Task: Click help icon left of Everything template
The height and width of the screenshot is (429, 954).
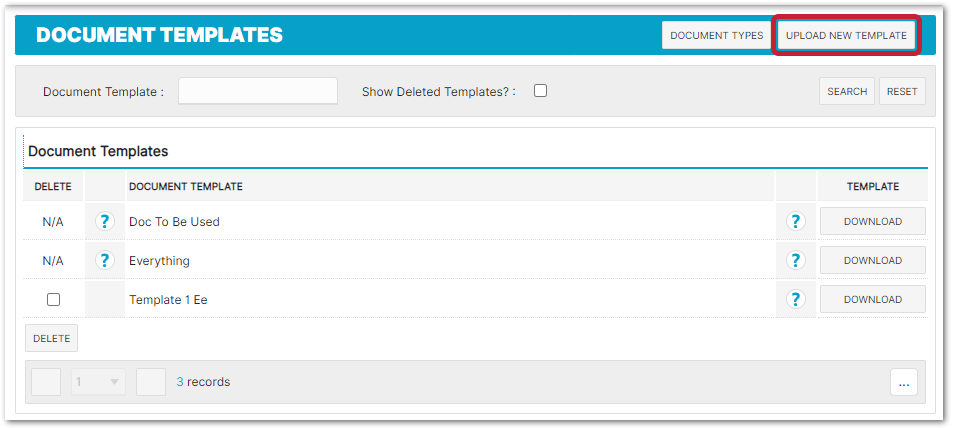Action: point(105,261)
